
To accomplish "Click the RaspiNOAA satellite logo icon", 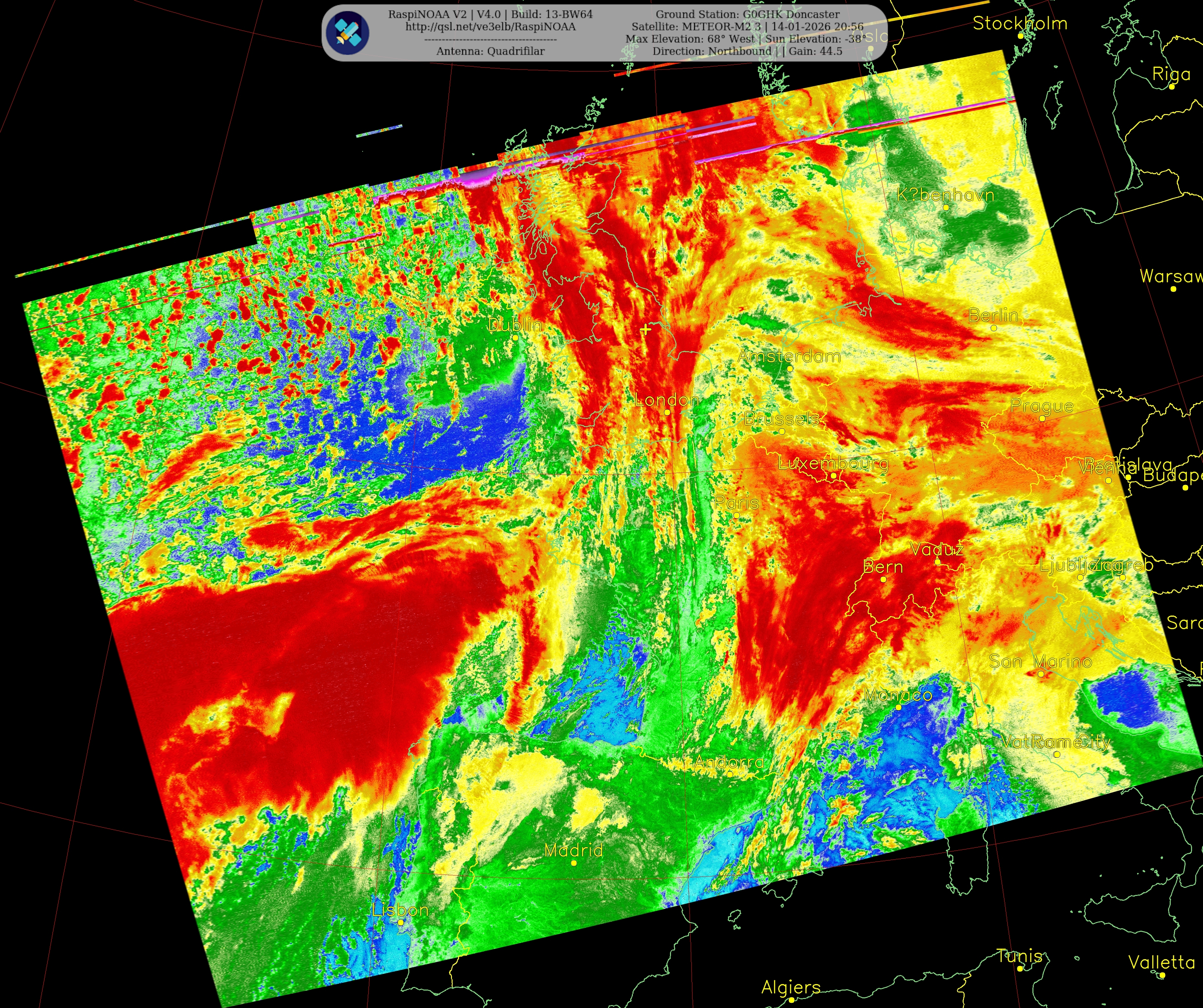I will [348, 33].
